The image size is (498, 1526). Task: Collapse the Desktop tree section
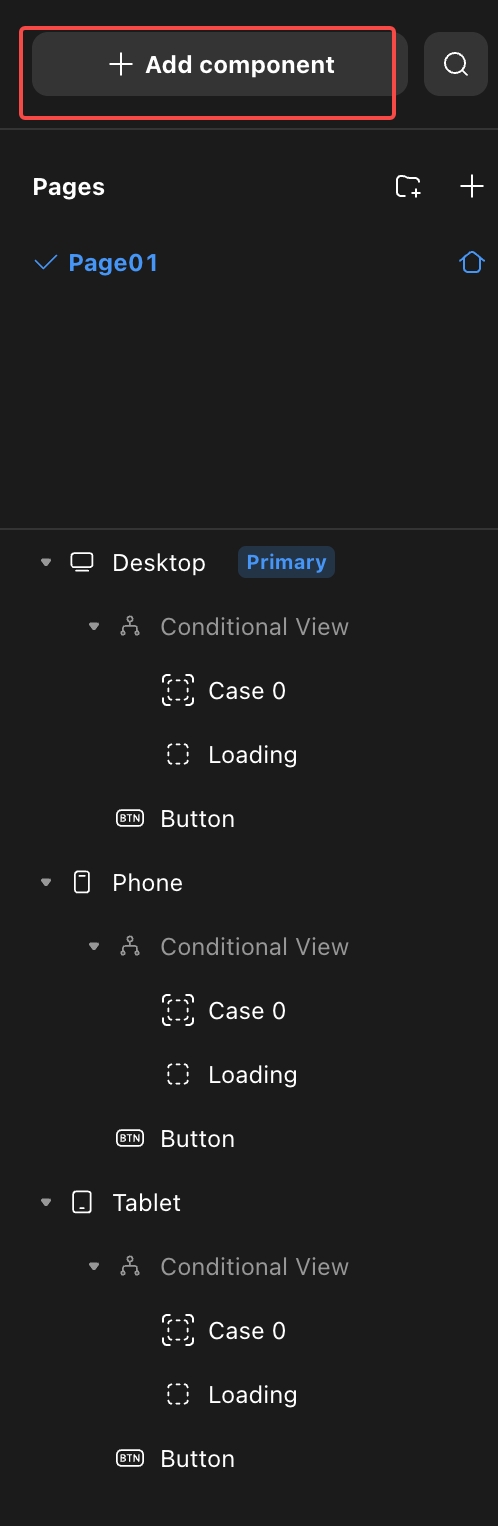pos(45,563)
